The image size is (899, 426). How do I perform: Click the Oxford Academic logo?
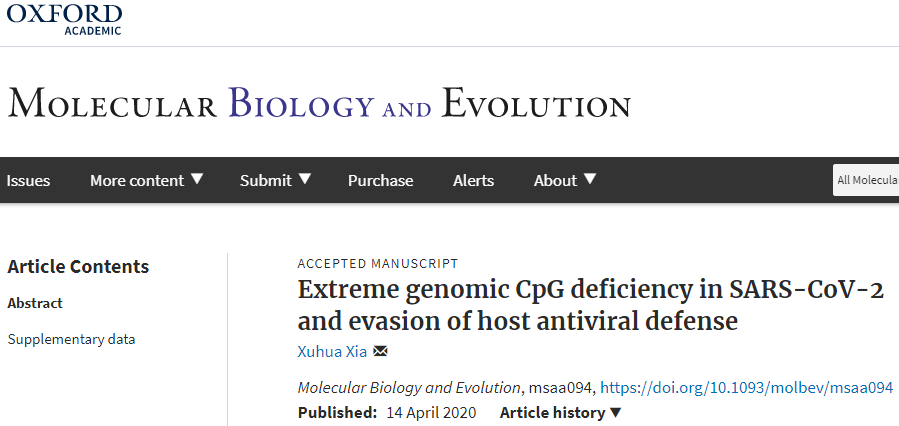(64, 19)
